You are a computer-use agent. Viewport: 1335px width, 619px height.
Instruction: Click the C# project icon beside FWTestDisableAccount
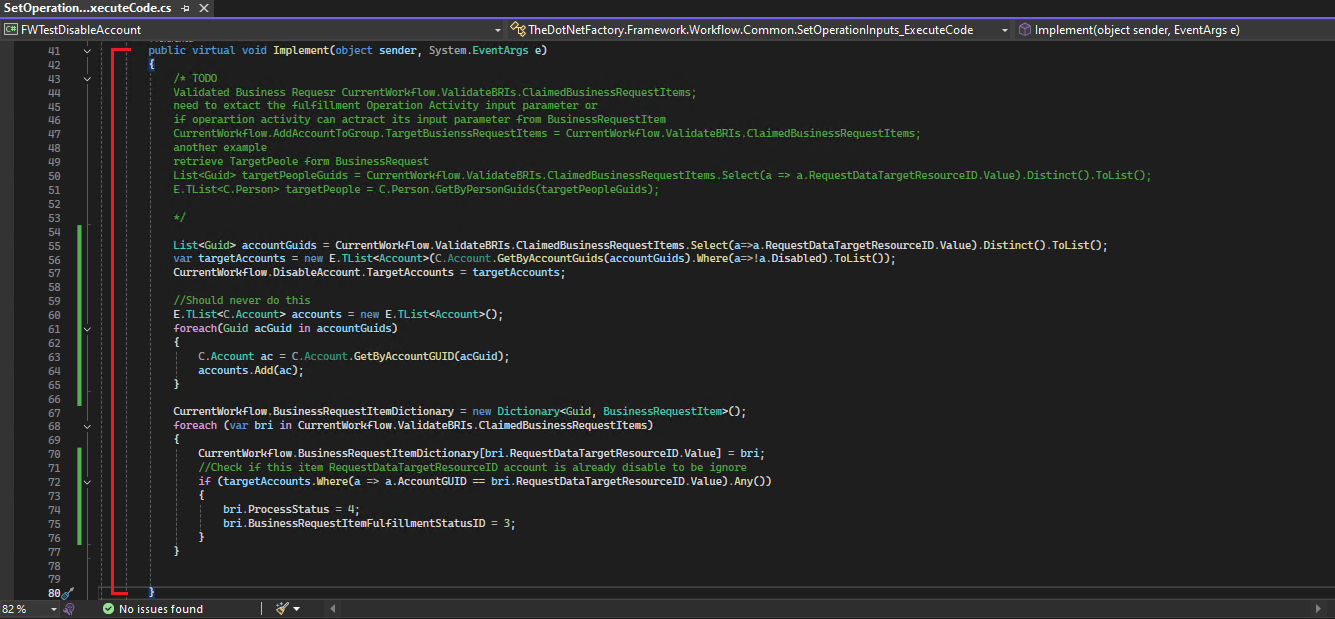coord(12,30)
